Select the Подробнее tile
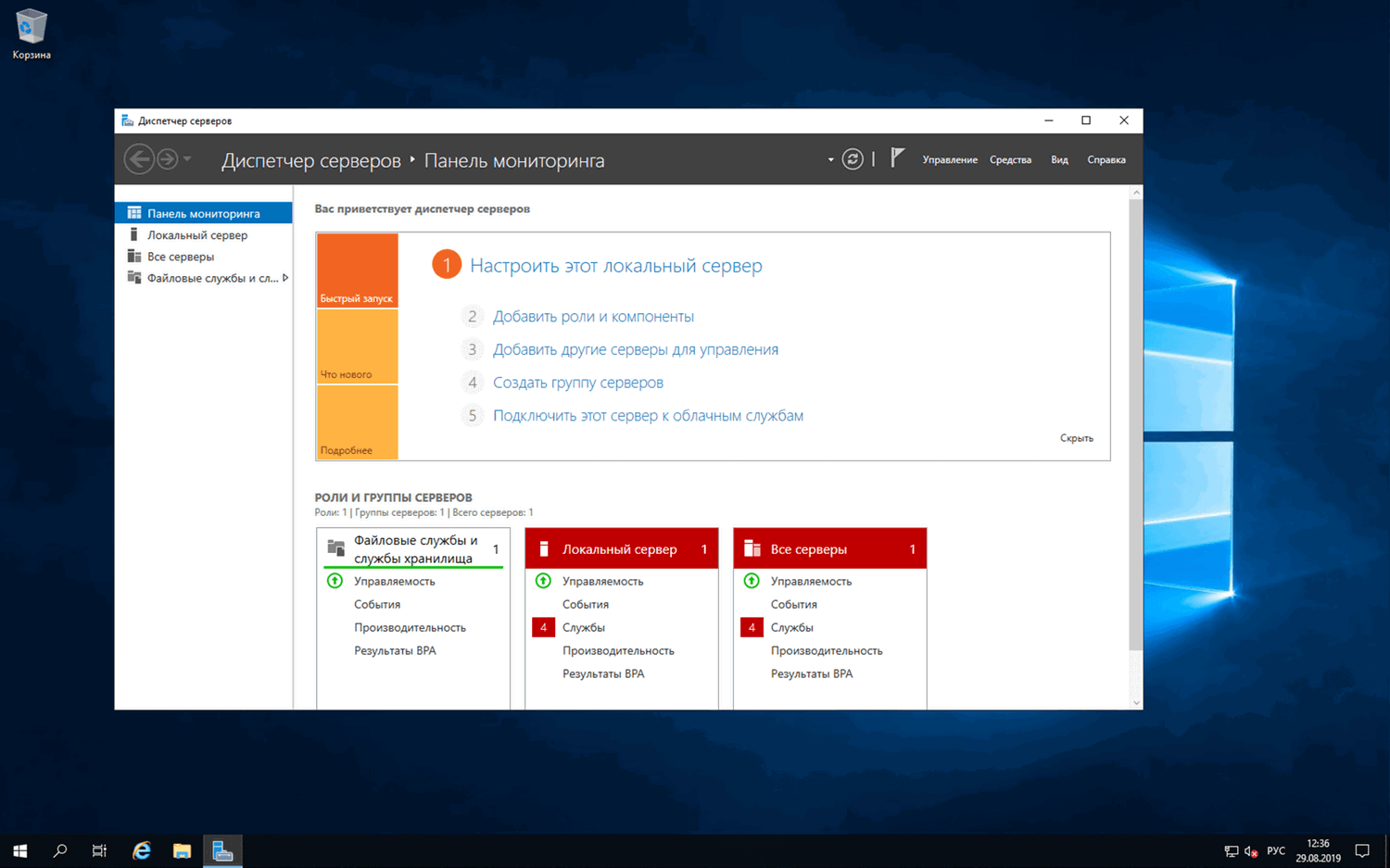 click(357, 422)
